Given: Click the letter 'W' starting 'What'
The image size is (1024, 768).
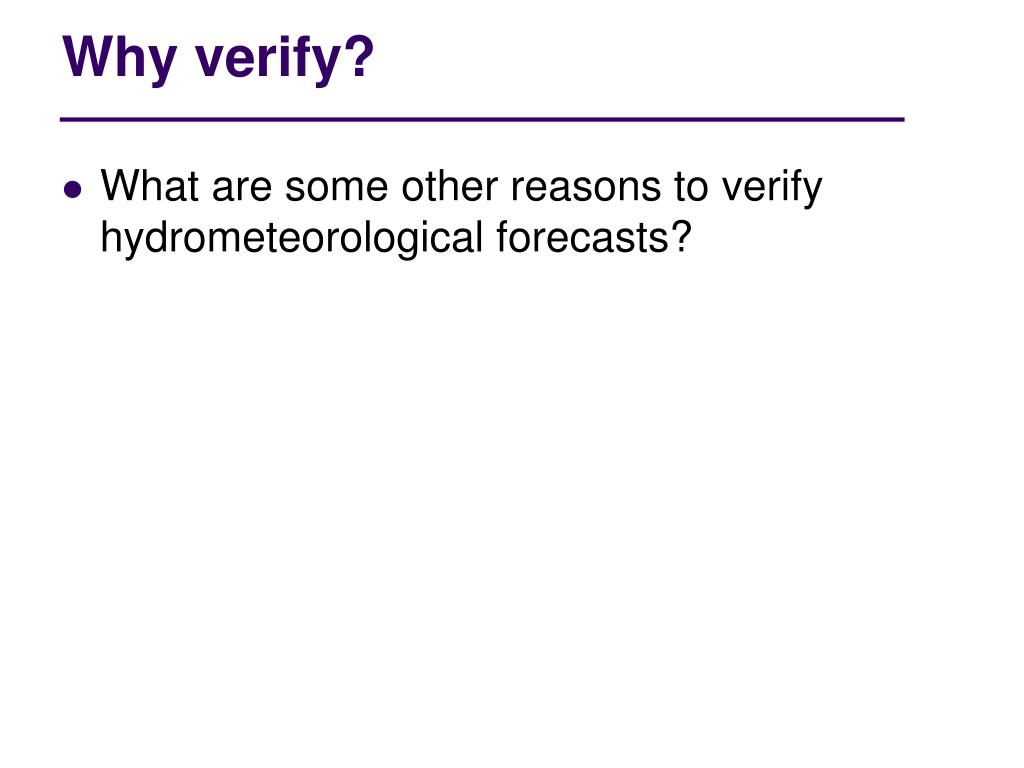Looking at the screenshot, I should tap(118, 186).
